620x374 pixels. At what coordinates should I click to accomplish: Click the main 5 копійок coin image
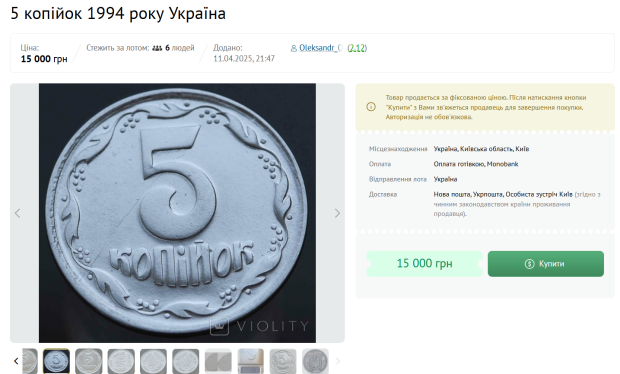[x=177, y=213]
